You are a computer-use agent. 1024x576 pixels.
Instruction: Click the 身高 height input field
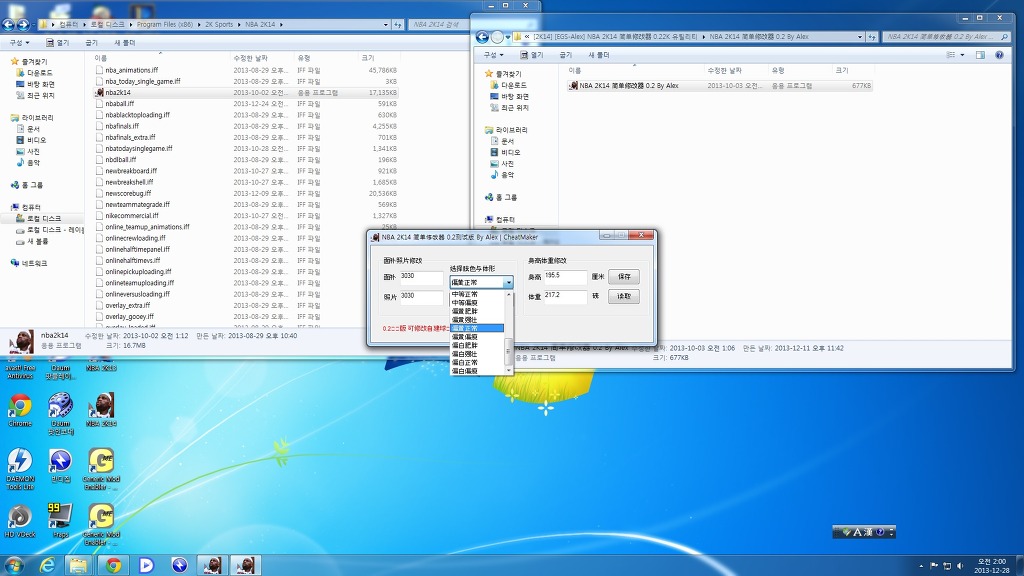tap(564, 276)
